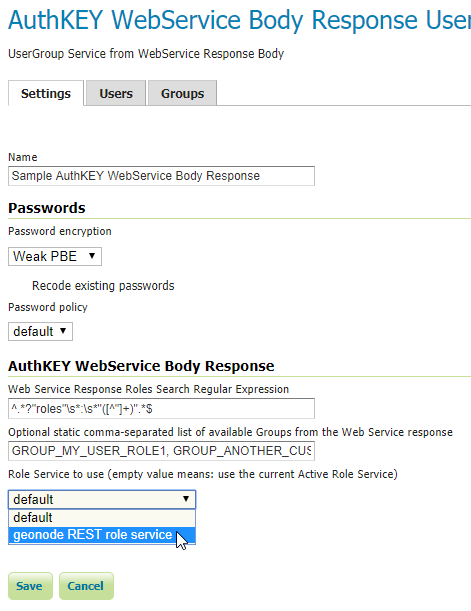Choose default in the Role Service list

click(102, 518)
